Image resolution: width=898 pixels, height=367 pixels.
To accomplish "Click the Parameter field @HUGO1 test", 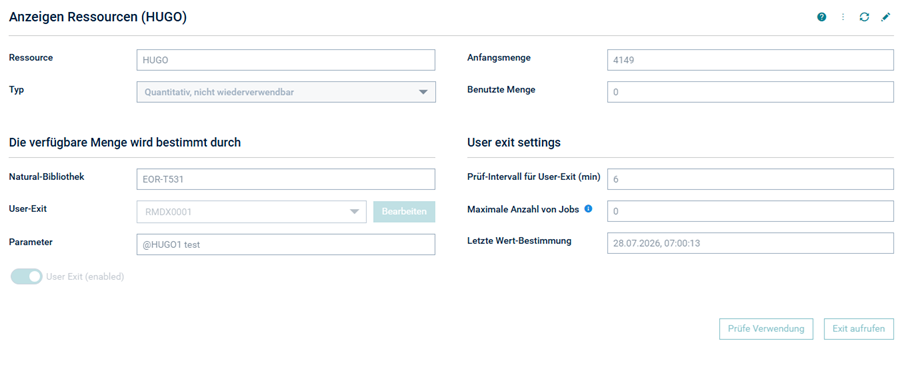I will point(286,244).
